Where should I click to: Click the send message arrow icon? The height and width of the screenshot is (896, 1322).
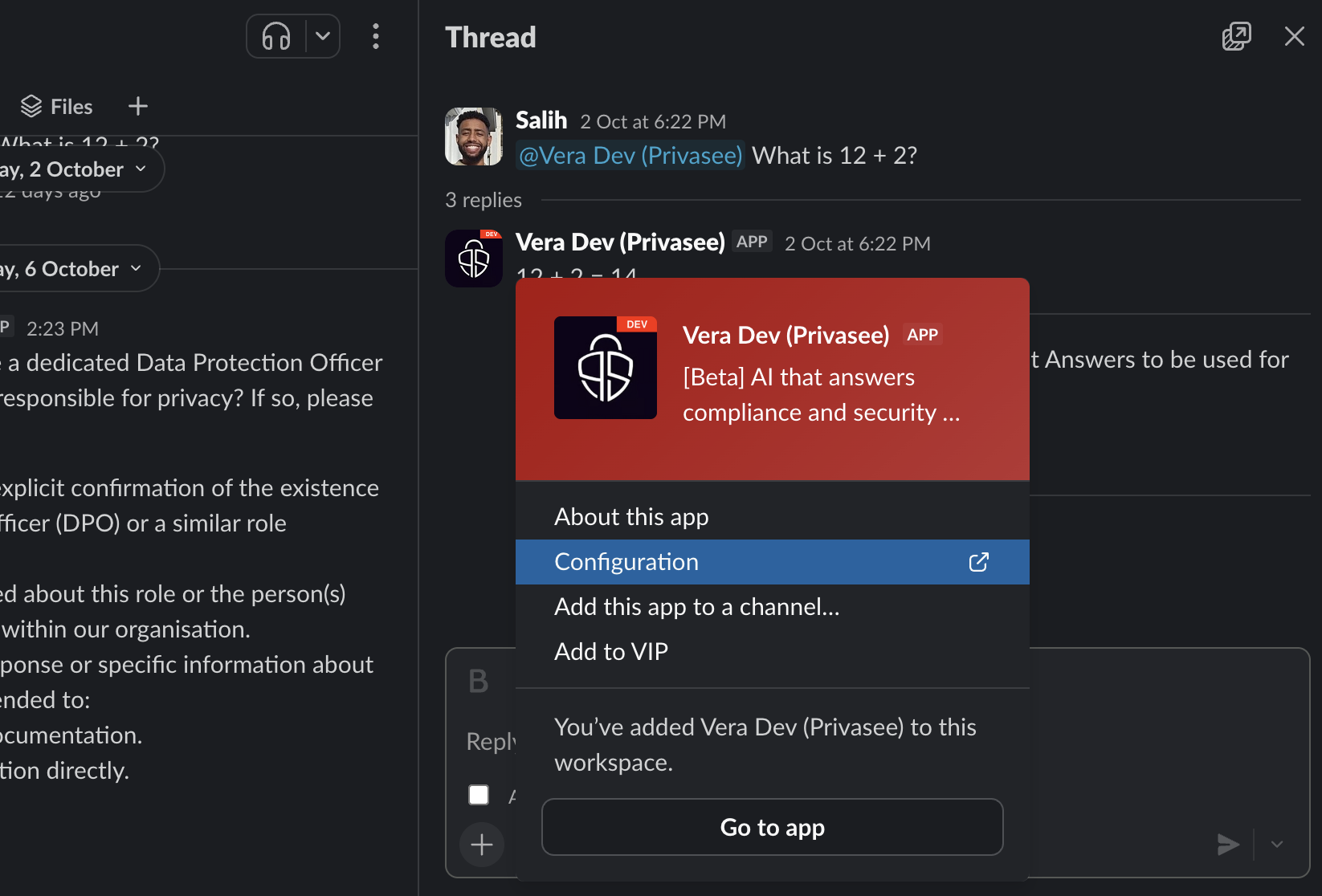pyautogui.click(x=1227, y=845)
